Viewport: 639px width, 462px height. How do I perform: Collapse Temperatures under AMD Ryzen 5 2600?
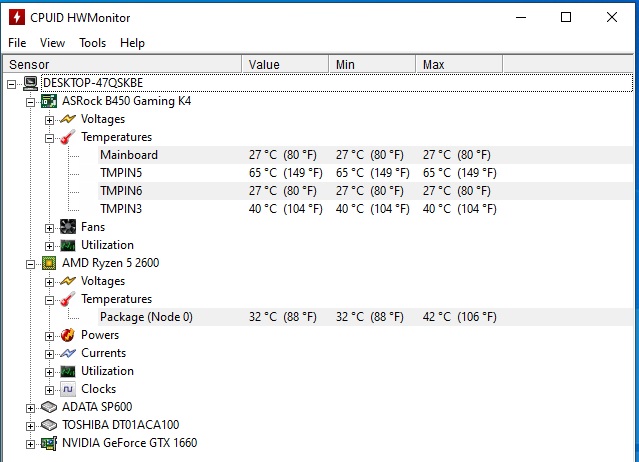(49, 301)
